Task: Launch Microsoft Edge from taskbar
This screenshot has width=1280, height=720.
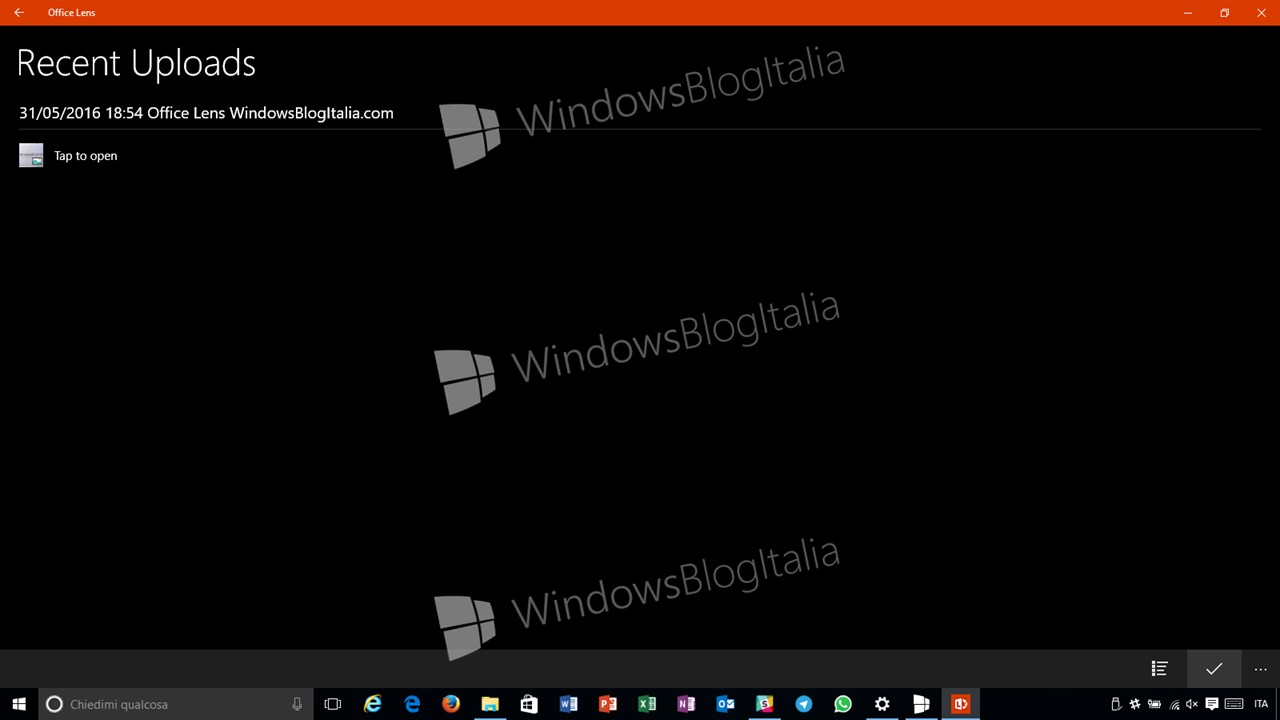Action: pos(412,704)
